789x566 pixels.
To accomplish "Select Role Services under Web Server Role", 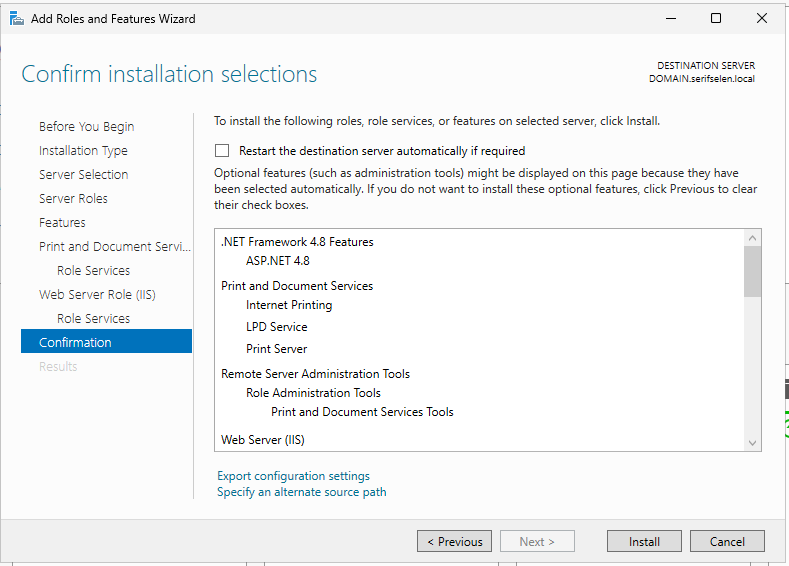I will pyautogui.click(x=93, y=319).
